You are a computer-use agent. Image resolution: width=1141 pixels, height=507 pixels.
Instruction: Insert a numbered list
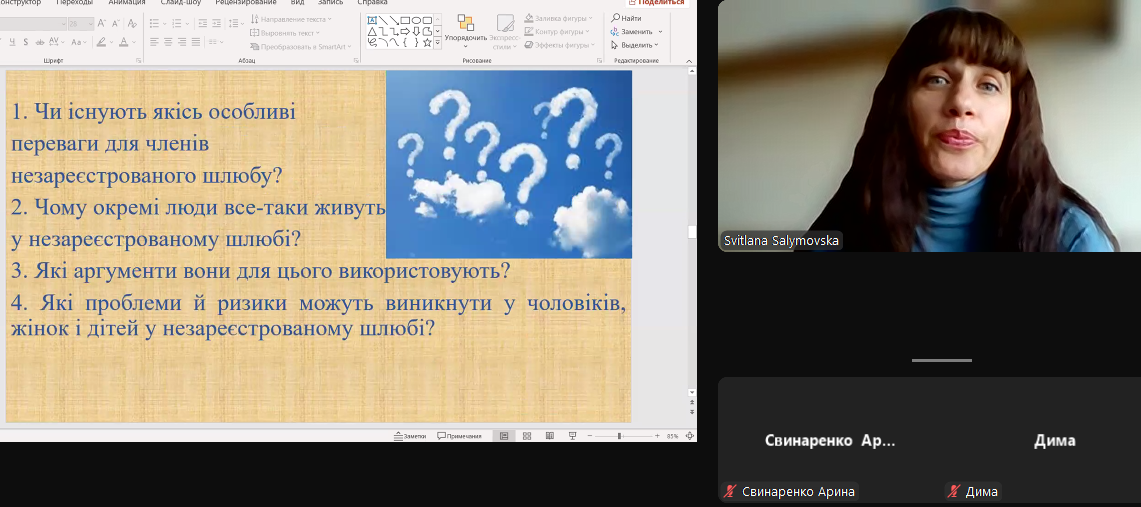177,23
